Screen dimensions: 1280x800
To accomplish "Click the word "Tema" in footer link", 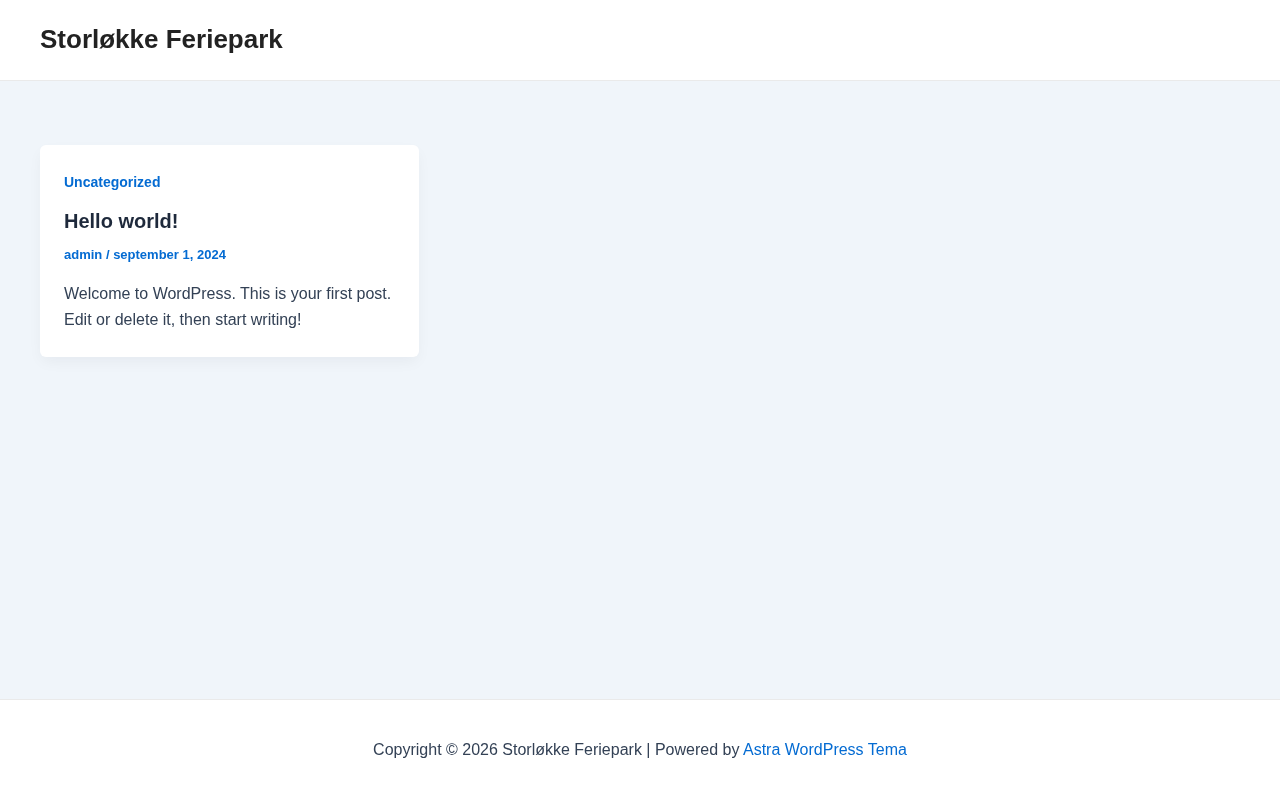I will [887, 750].
